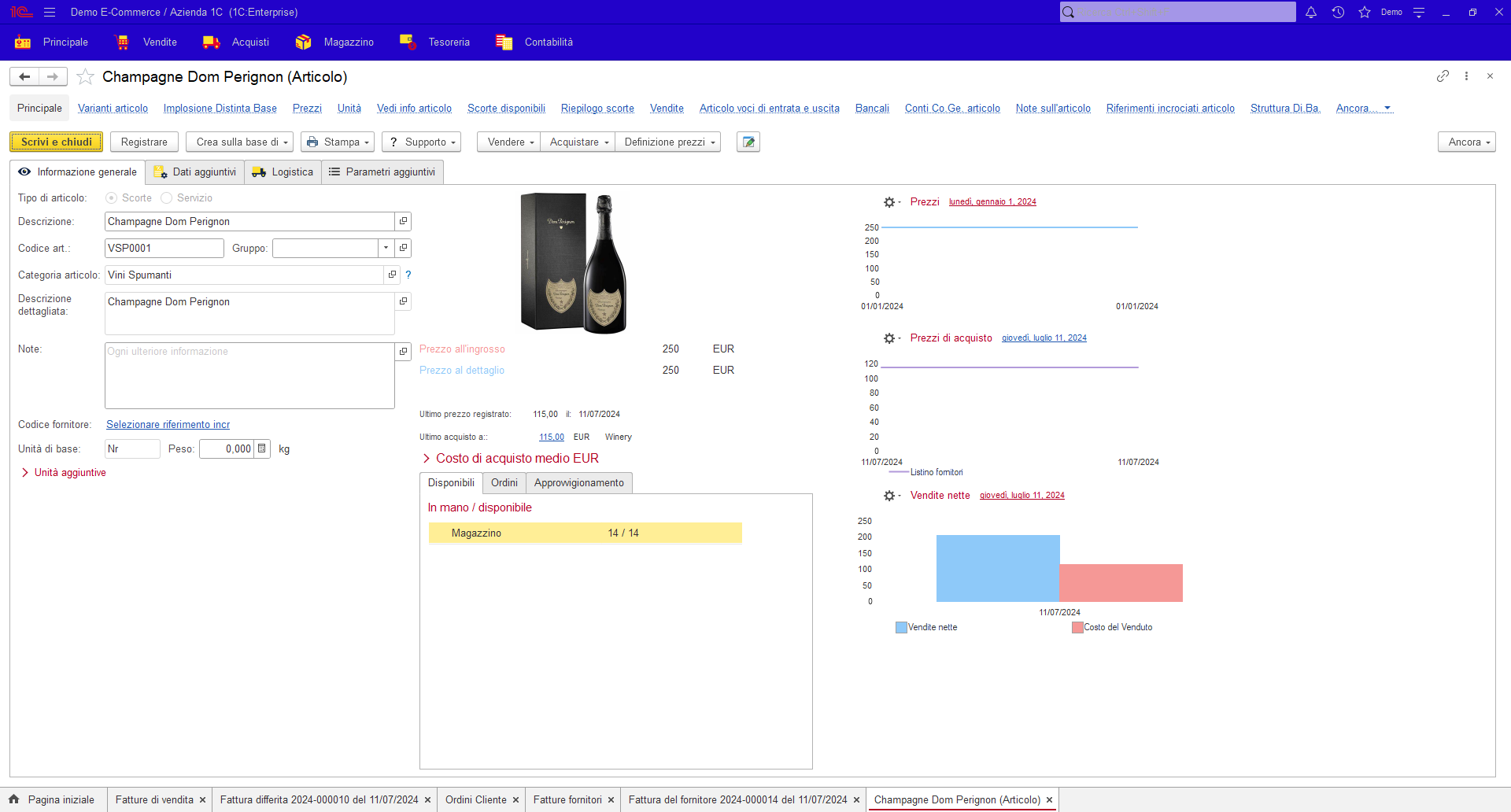This screenshot has height=812, width=1511.
Task: Open Magazzino section icon
Action: pos(303,42)
